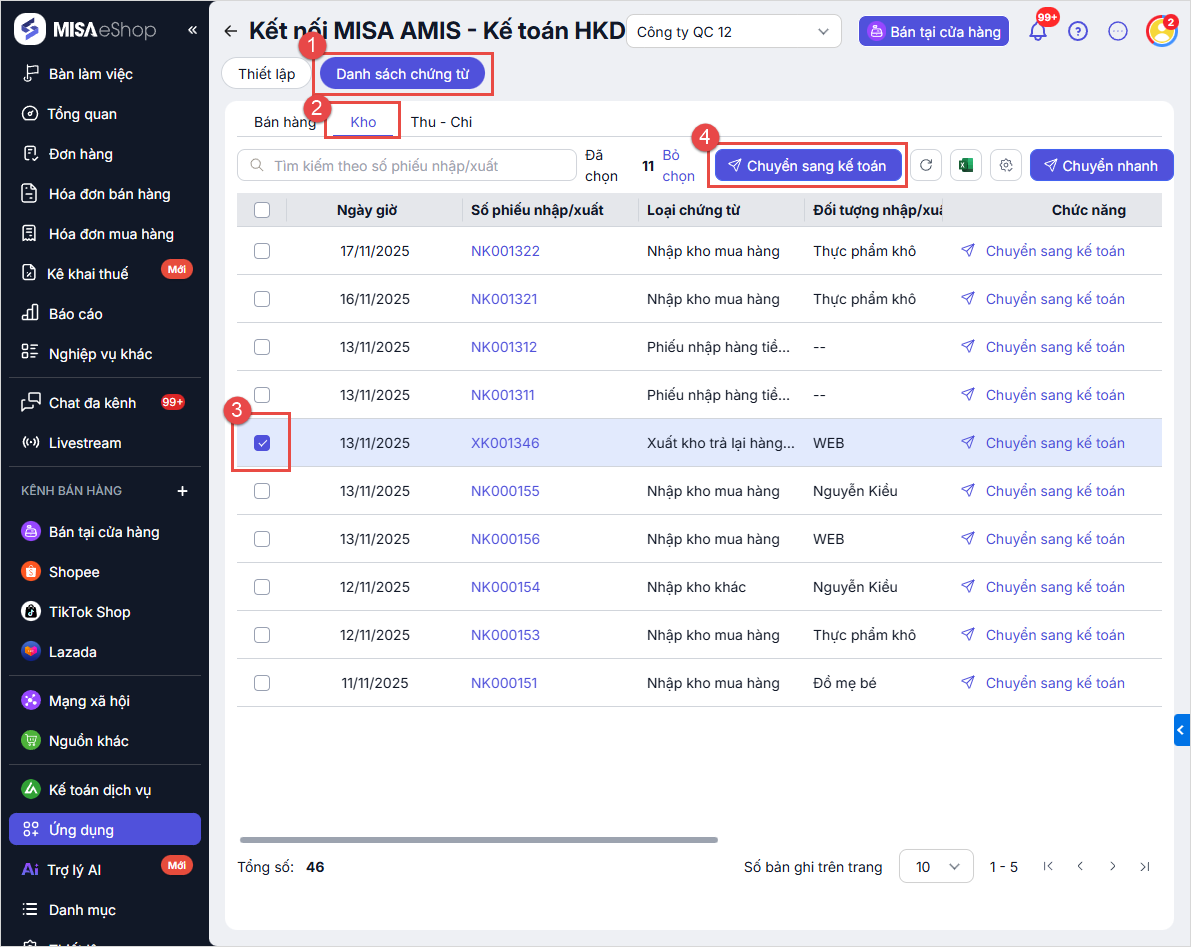Switch to the Thiết lập tab
Viewport: 1191px width, 947px height.
(x=266, y=74)
